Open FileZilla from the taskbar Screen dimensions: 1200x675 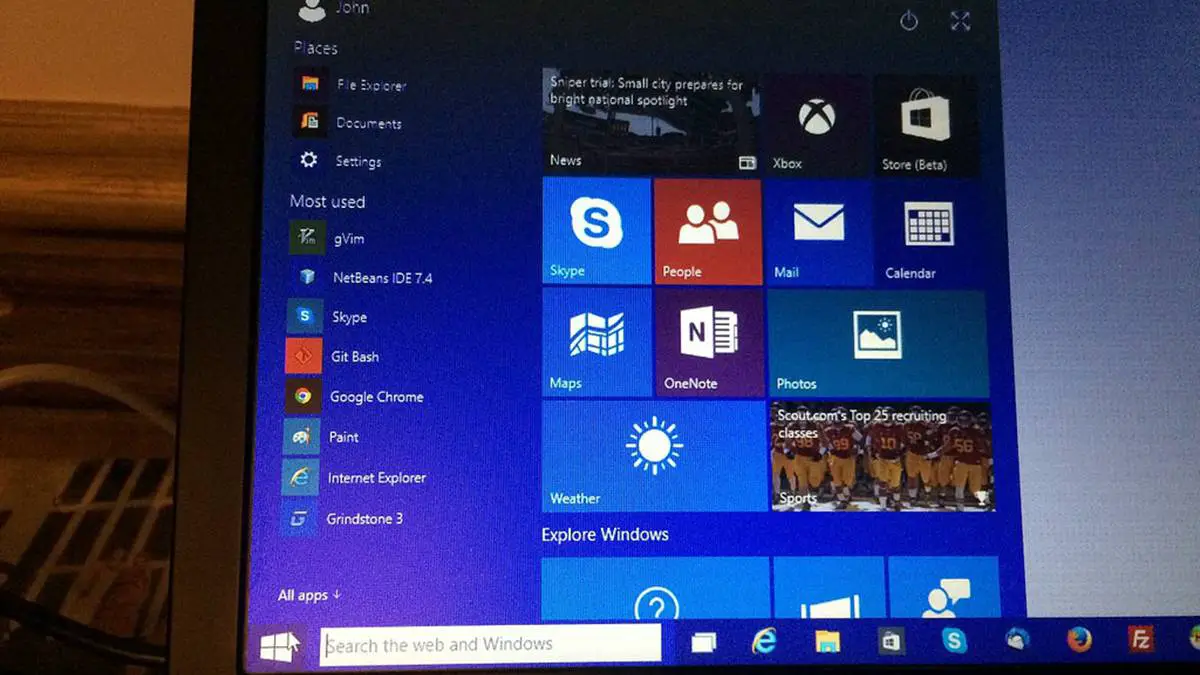click(1140, 638)
